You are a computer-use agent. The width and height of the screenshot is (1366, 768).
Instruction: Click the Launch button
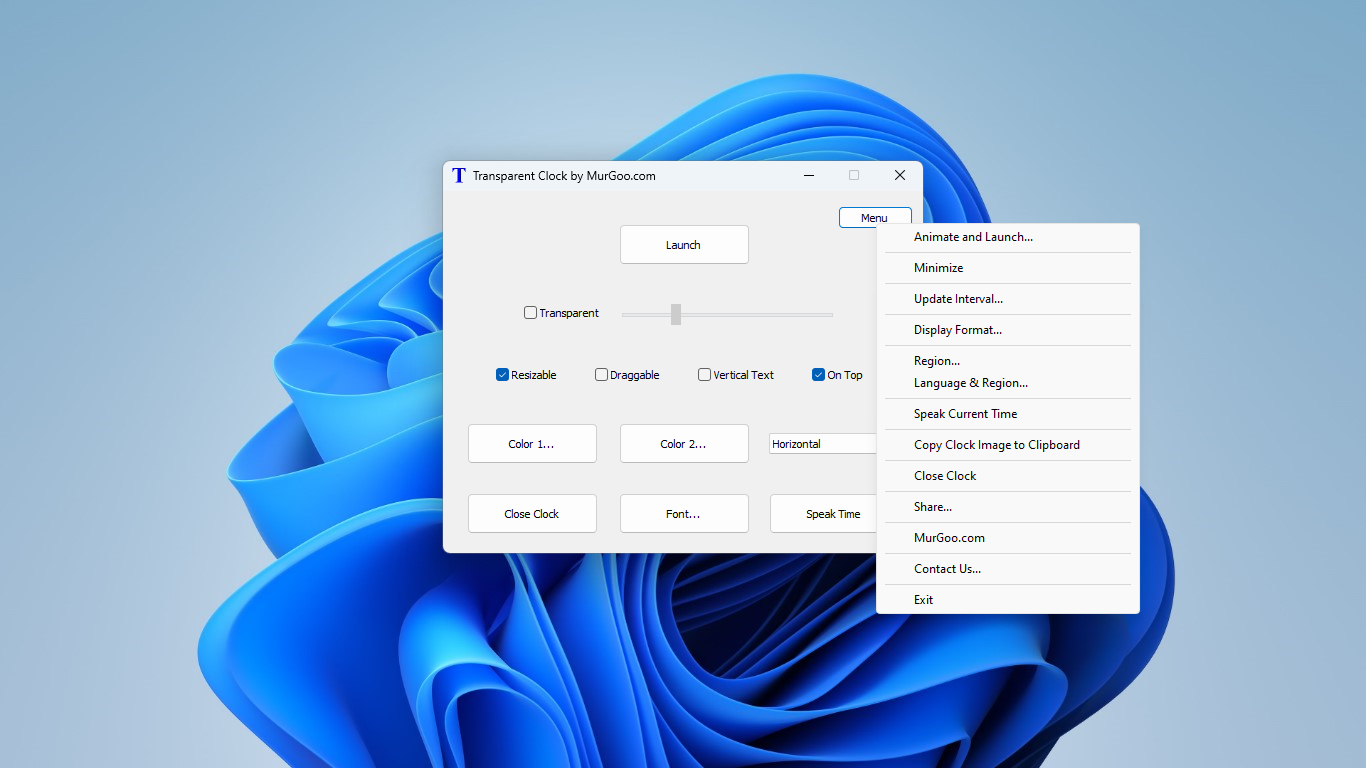tap(684, 244)
